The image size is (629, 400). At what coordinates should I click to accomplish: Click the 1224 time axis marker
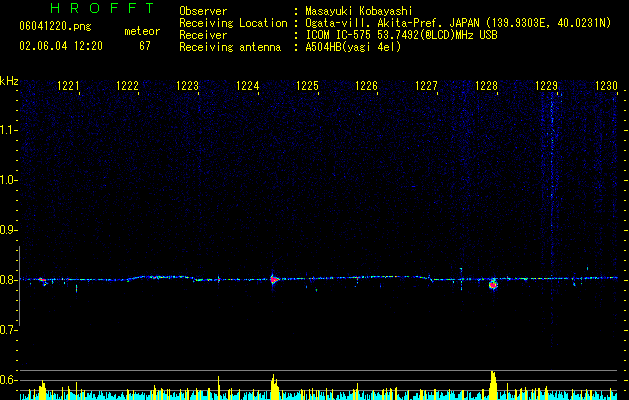pyautogui.click(x=248, y=86)
